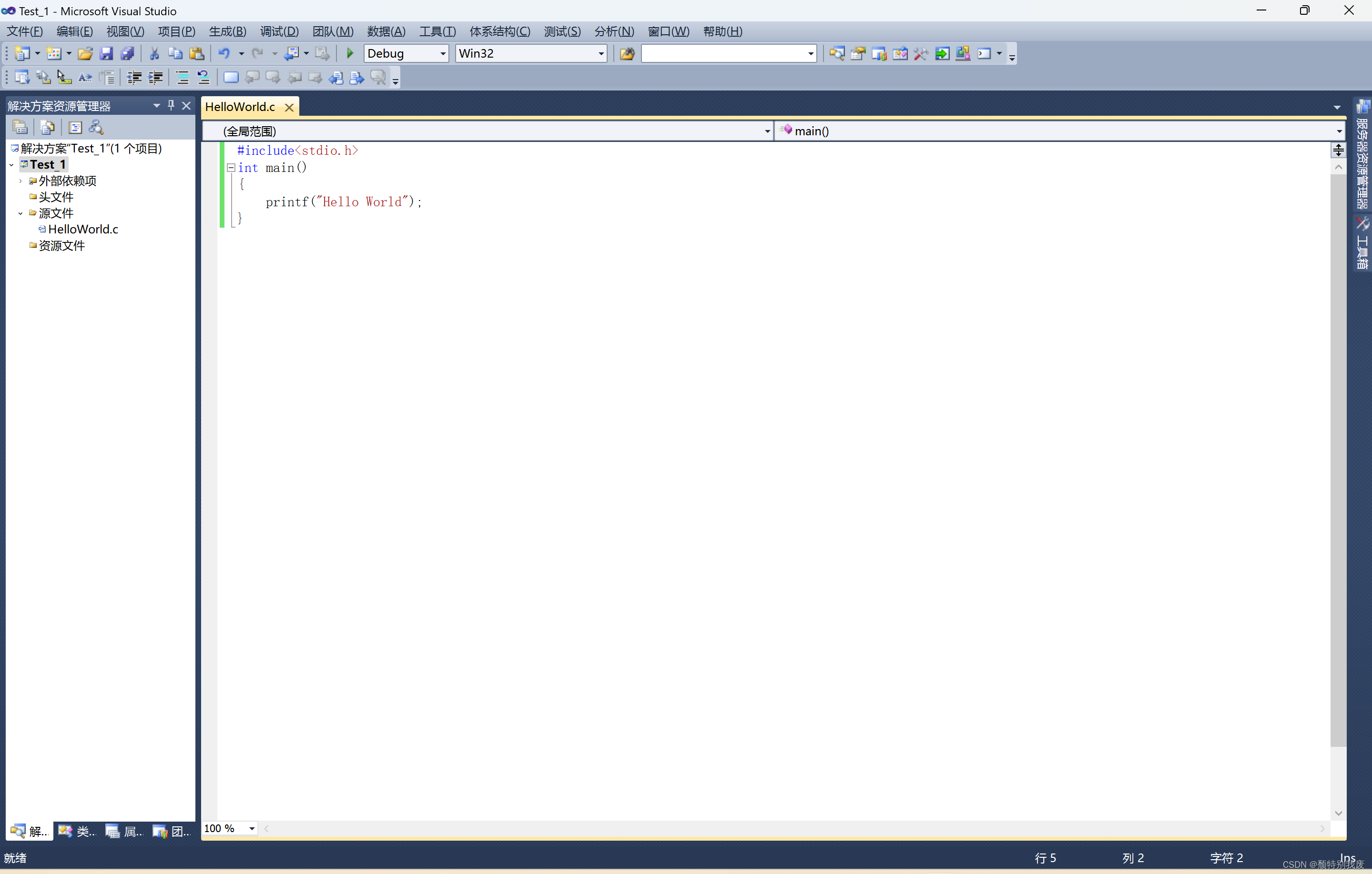Click the Undo arrow icon
Viewport: 1372px width, 874px height.
[x=224, y=53]
